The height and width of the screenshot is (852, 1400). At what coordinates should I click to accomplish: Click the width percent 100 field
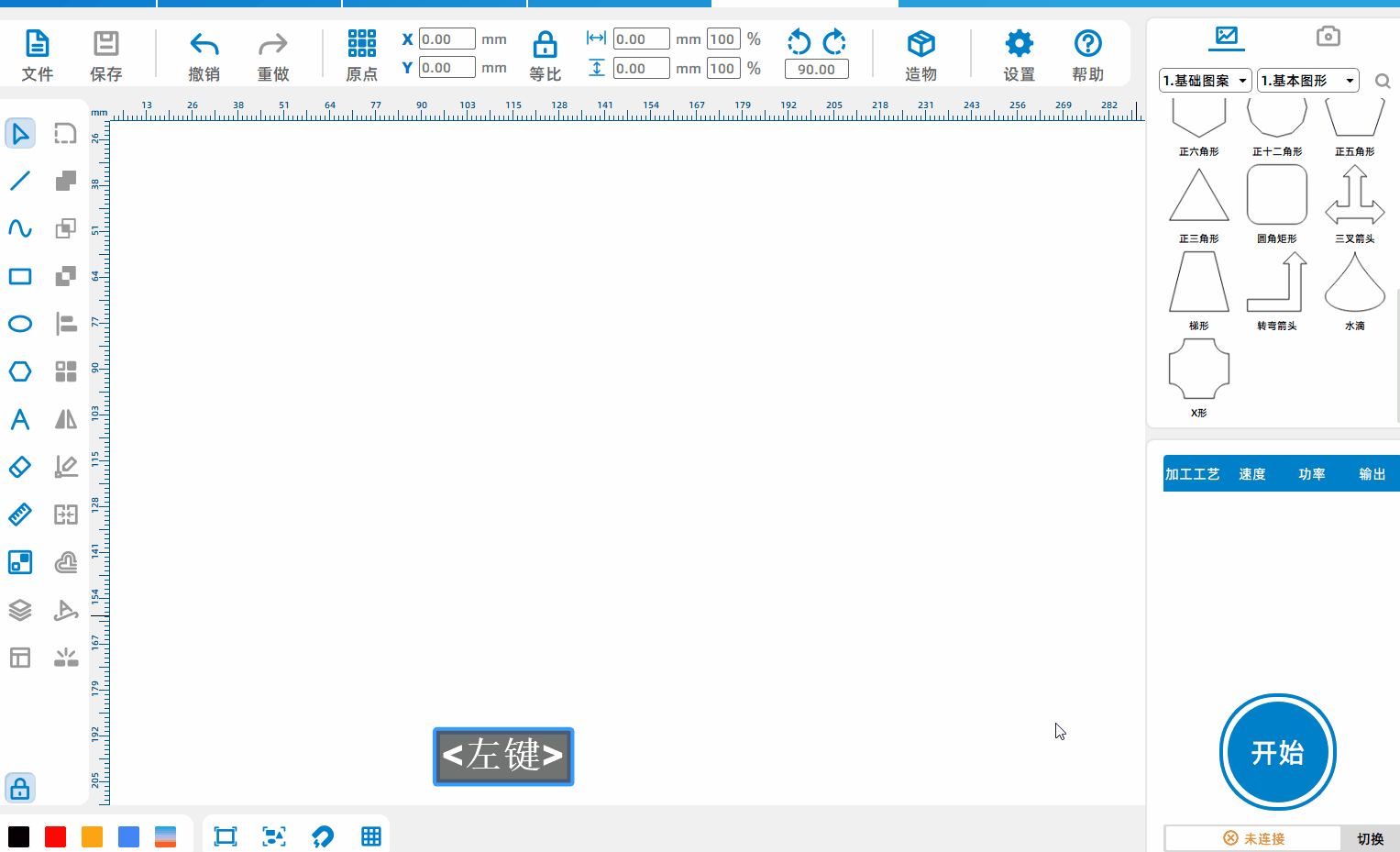723,39
